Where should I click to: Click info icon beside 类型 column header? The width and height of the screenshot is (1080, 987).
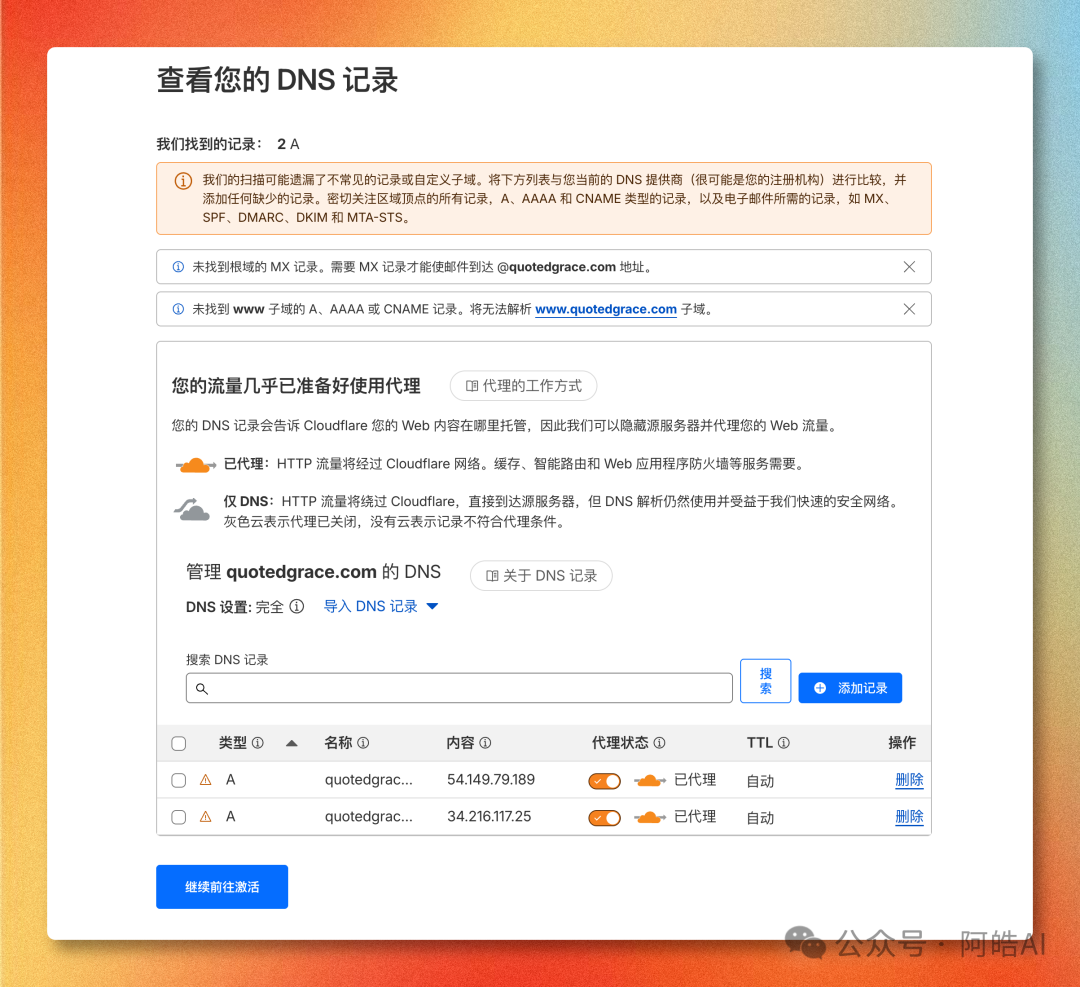[x=258, y=742]
